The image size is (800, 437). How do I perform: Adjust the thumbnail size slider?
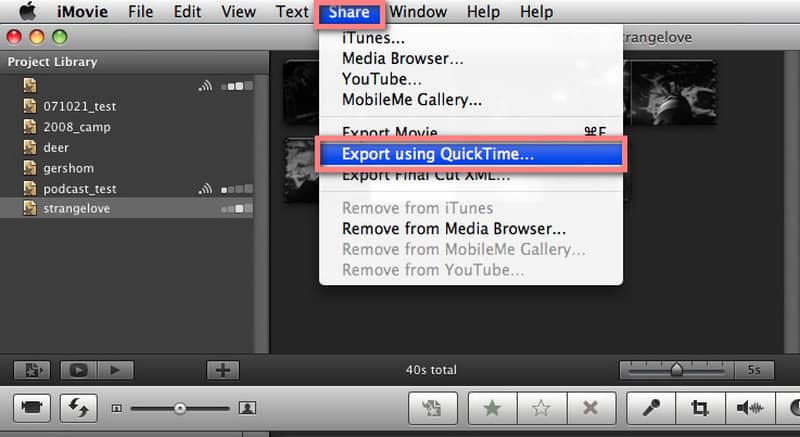click(180, 408)
